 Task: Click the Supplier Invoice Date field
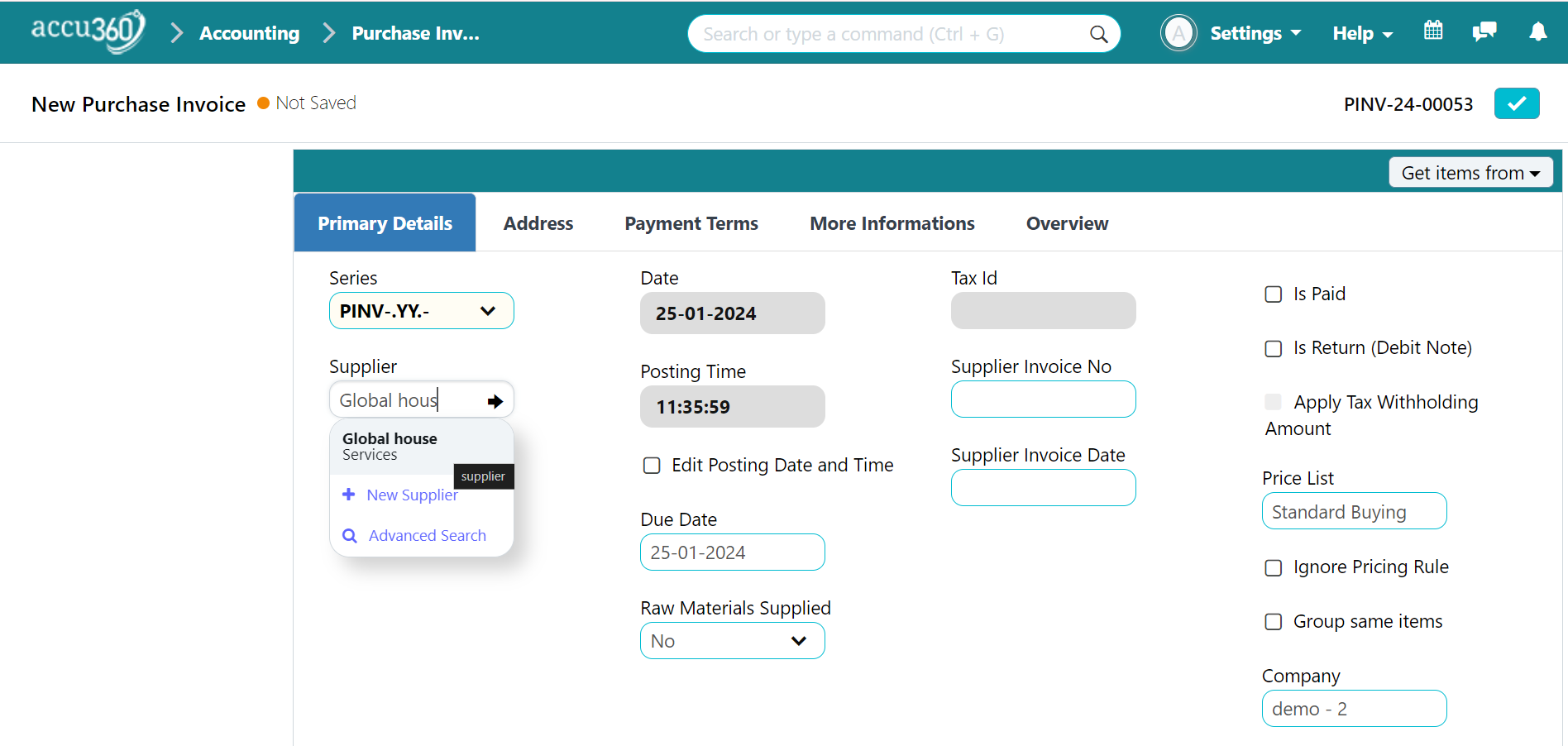[x=1044, y=488]
